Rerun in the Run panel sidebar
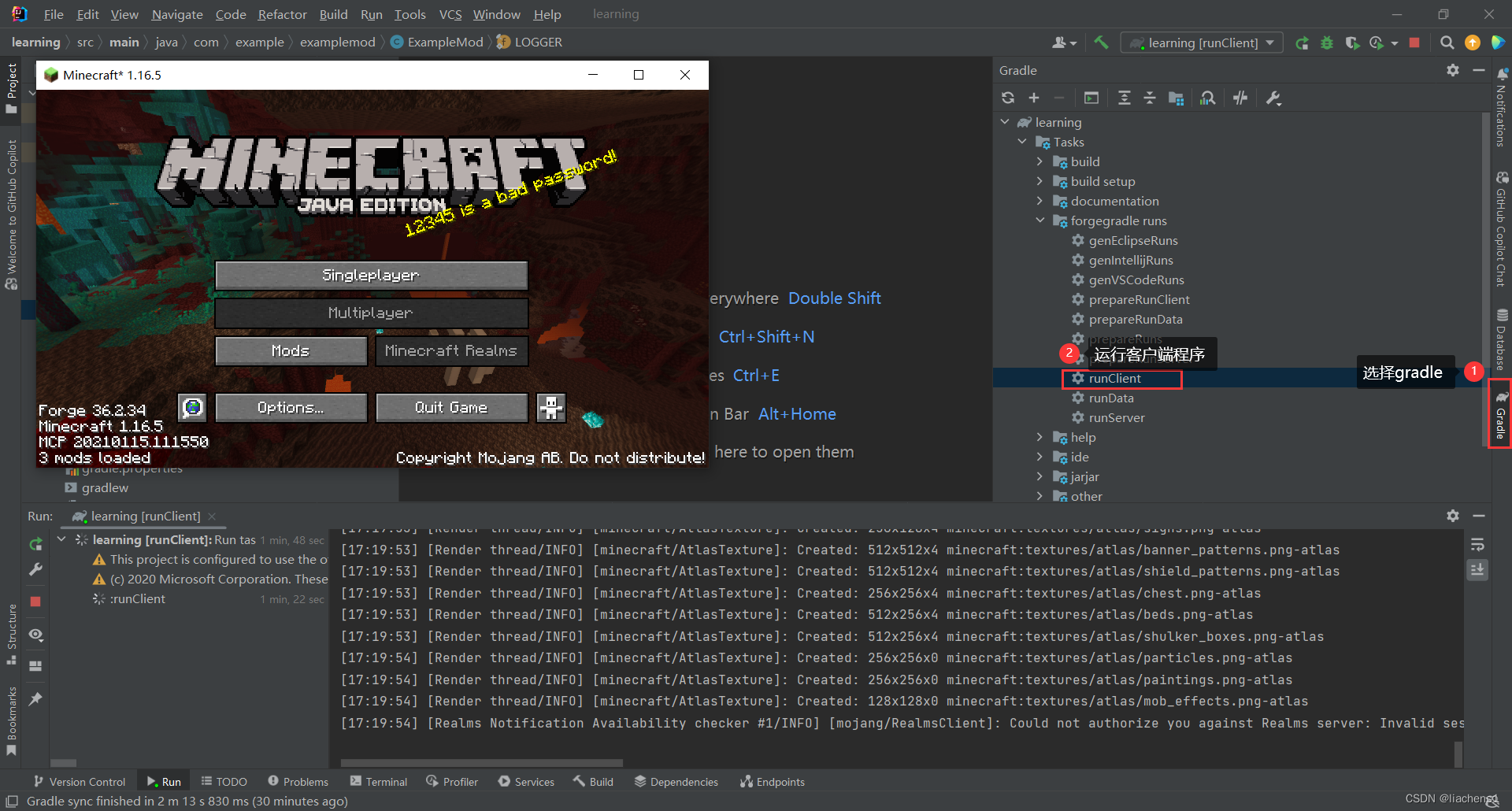The width and height of the screenshot is (1512, 811). (35, 544)
